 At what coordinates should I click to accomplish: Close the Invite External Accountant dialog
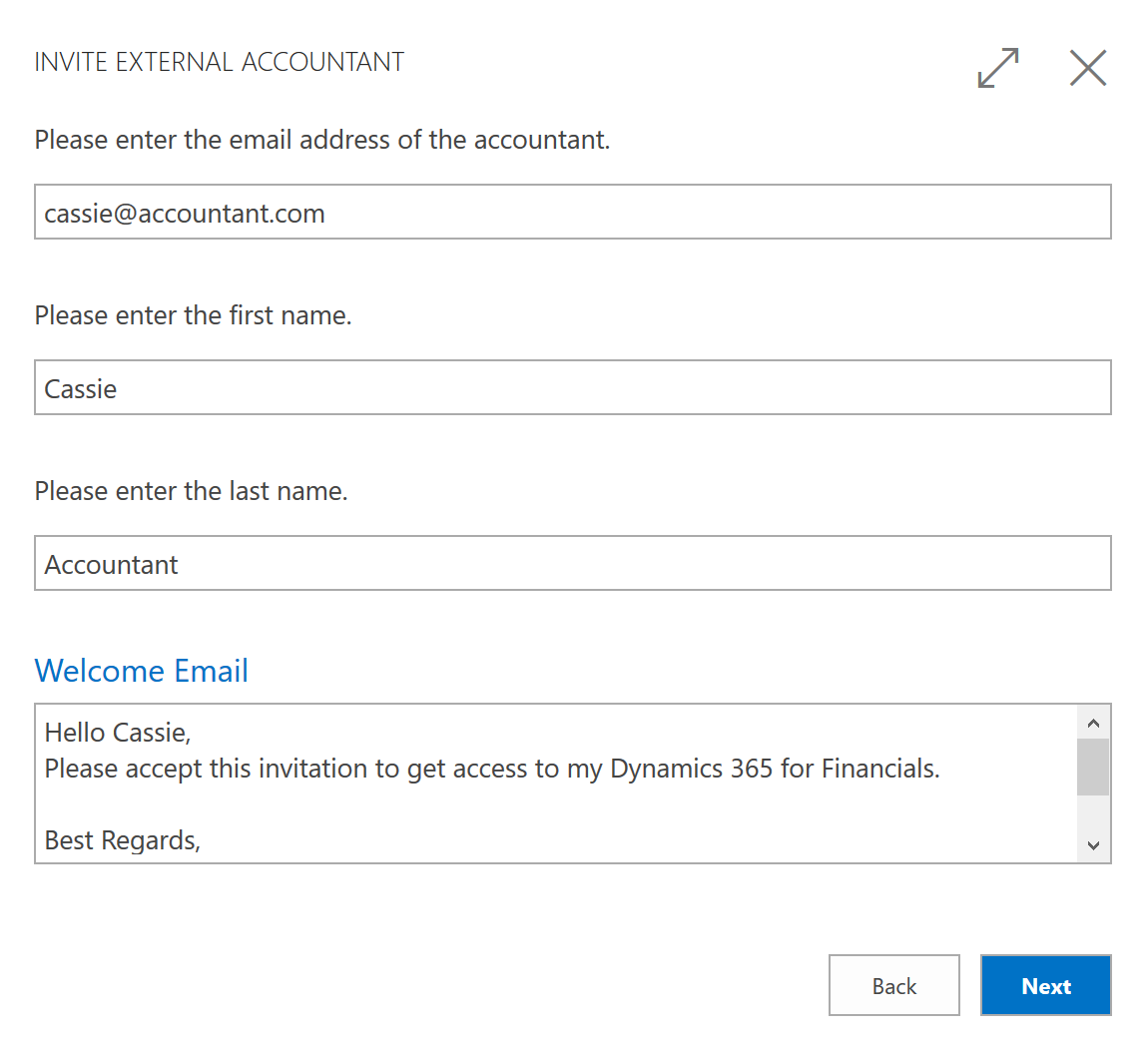point(1087,68)
